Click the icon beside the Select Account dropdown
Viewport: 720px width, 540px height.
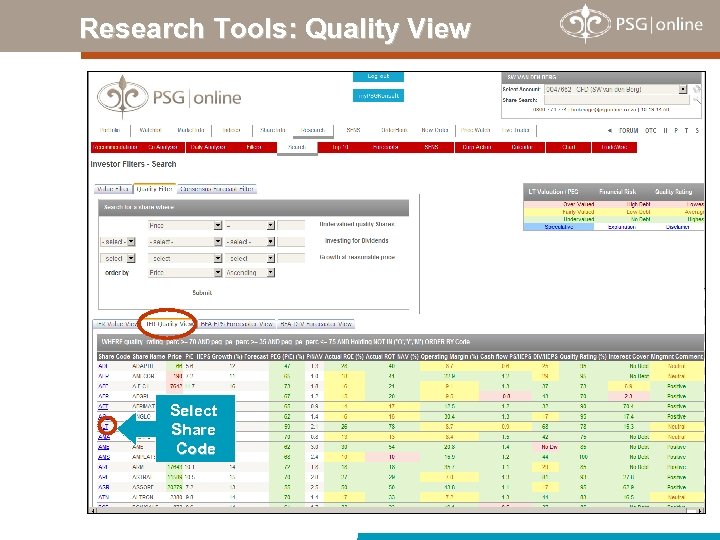point(697,89)
